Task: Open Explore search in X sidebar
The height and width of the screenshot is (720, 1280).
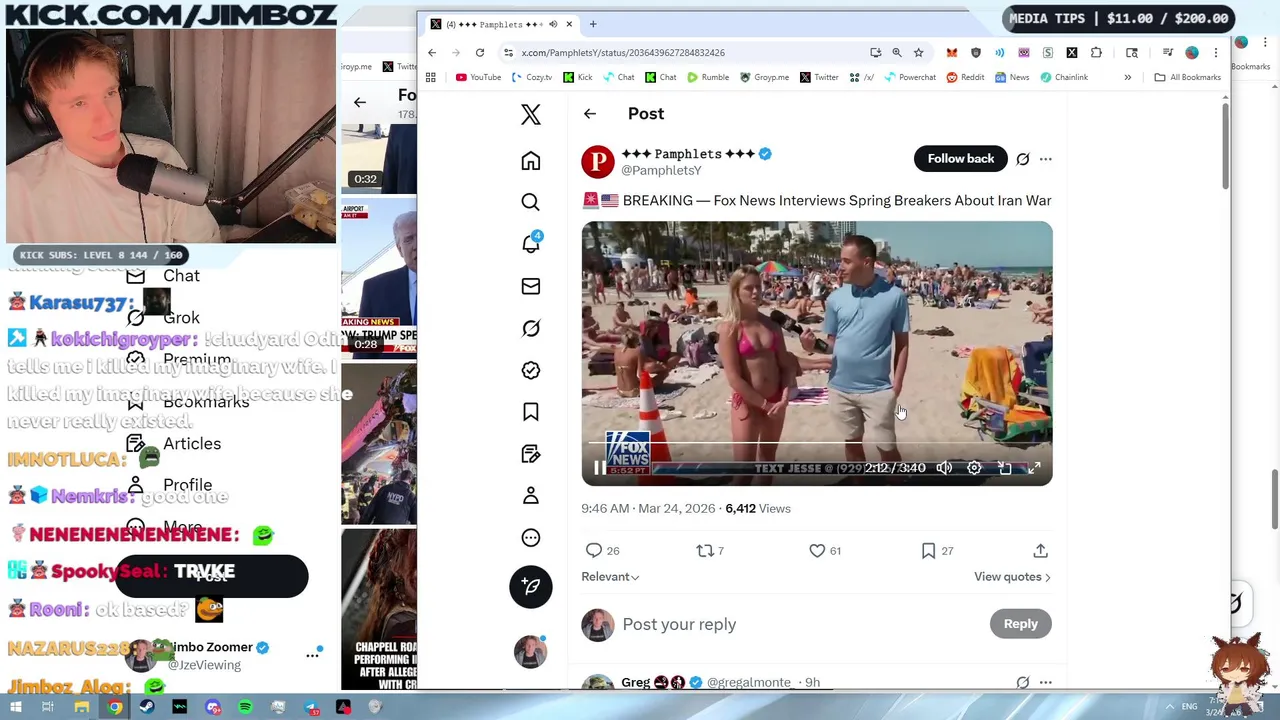Action: point(531,202)
